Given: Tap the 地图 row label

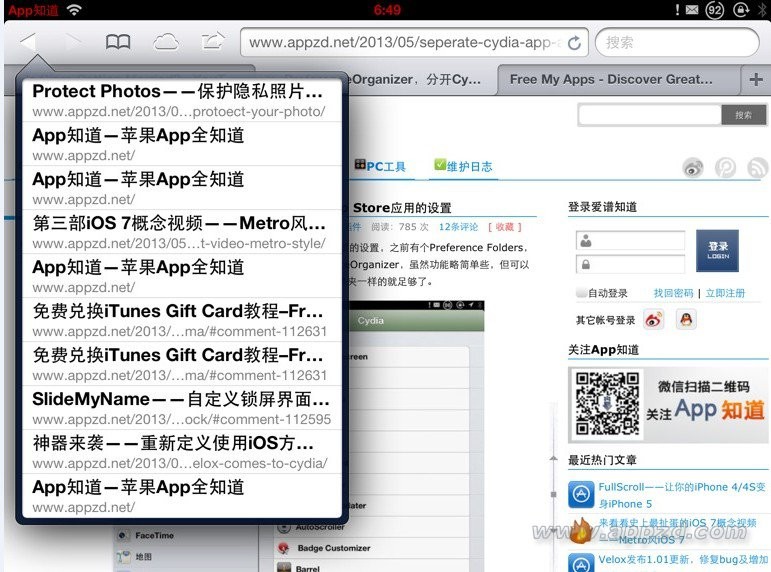Looking at the screenshot, I should [x=144, y=557].
